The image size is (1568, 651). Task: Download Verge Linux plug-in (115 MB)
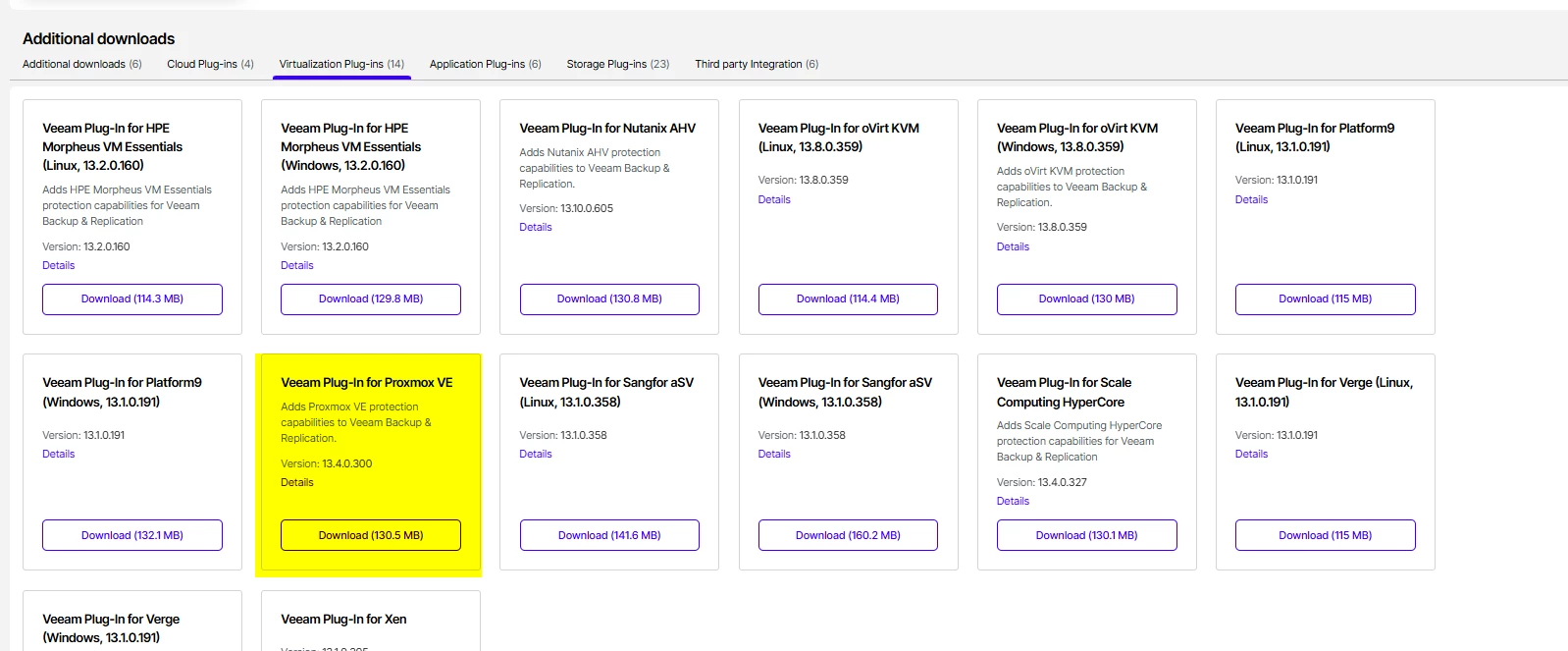pos(1326,535)
